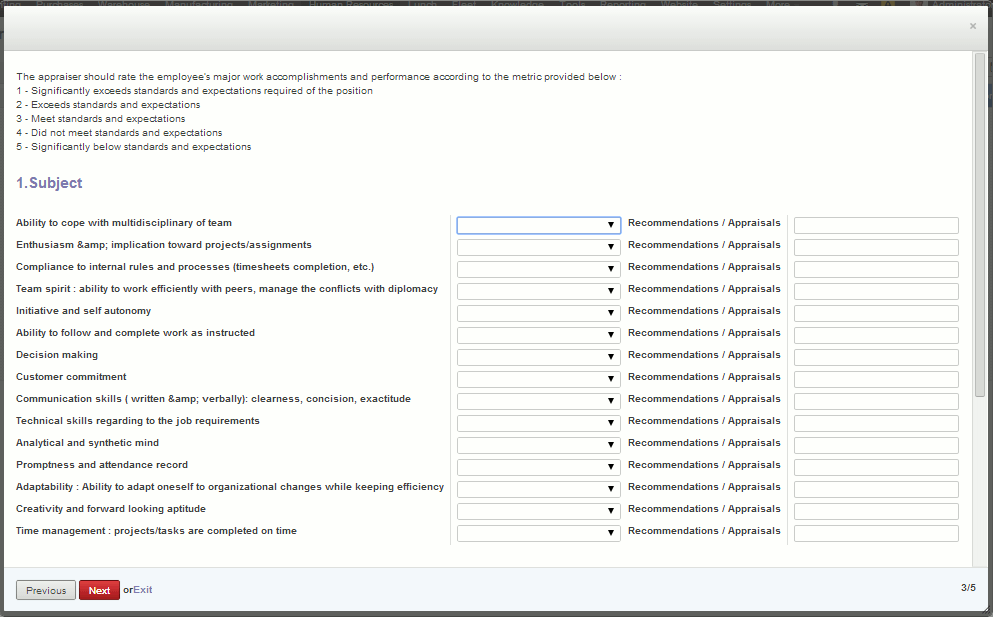Expand the Enthusiasm rating dropdown
Image resolution: width=993 pixels, height=617 pixels.
538,247
